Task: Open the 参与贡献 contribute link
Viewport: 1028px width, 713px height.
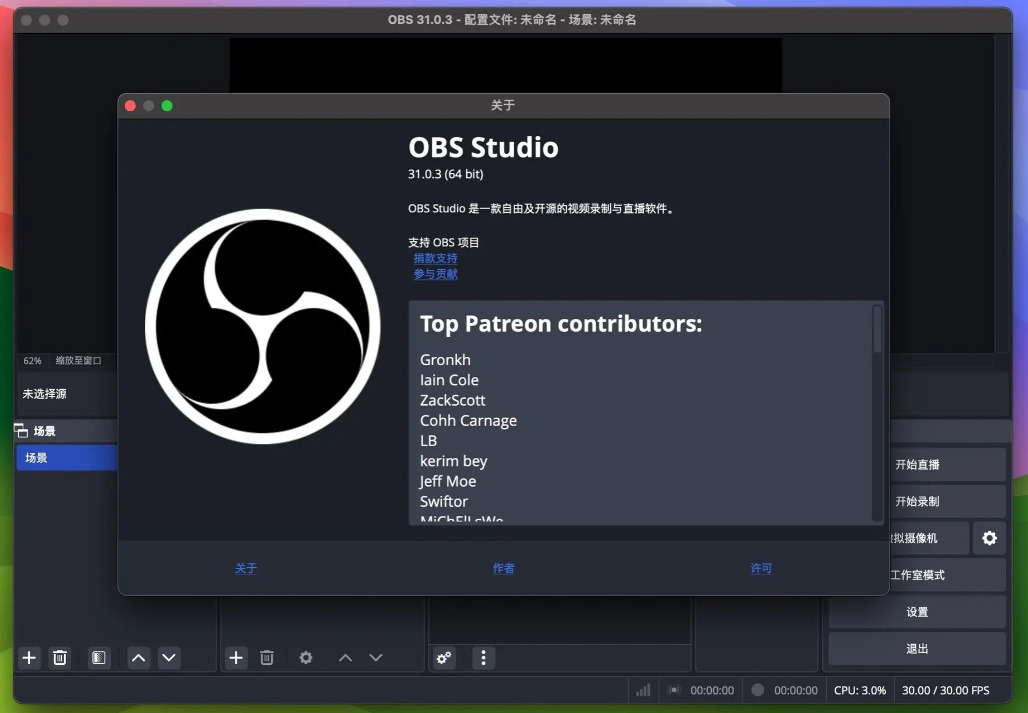Action: [x=435, y=274]
